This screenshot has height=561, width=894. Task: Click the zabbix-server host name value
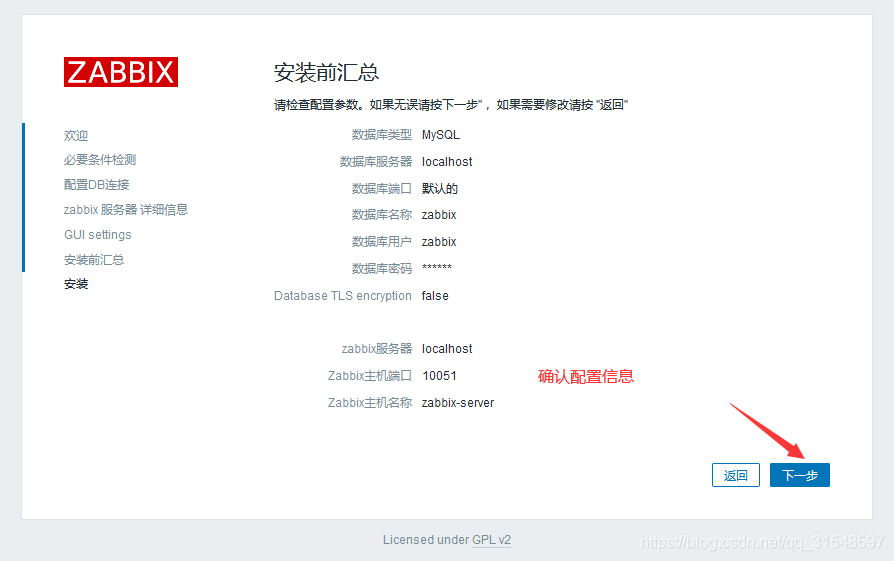458,403
